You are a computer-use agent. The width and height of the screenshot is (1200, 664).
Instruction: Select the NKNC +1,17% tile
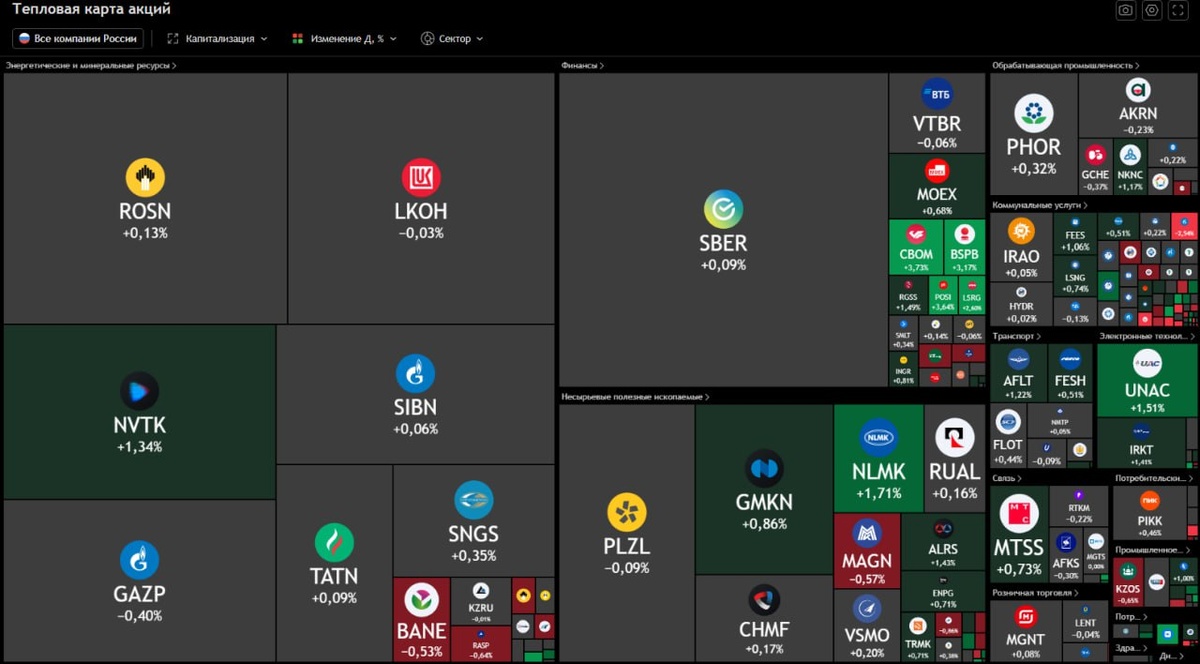[1130, 167]
